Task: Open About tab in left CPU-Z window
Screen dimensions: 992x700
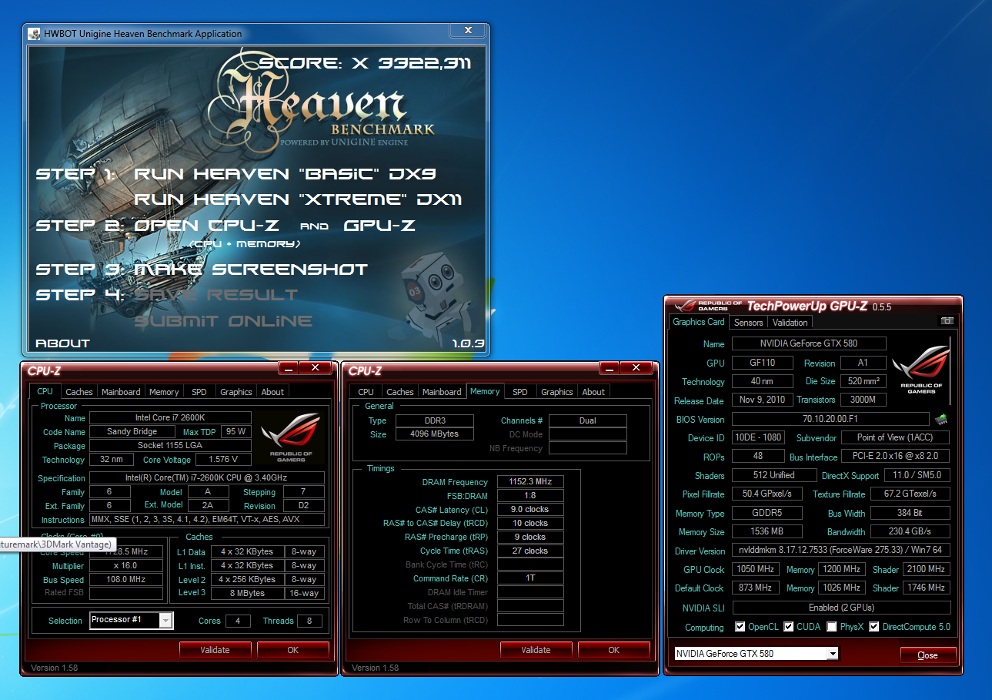Action: [x=273, y=392]
